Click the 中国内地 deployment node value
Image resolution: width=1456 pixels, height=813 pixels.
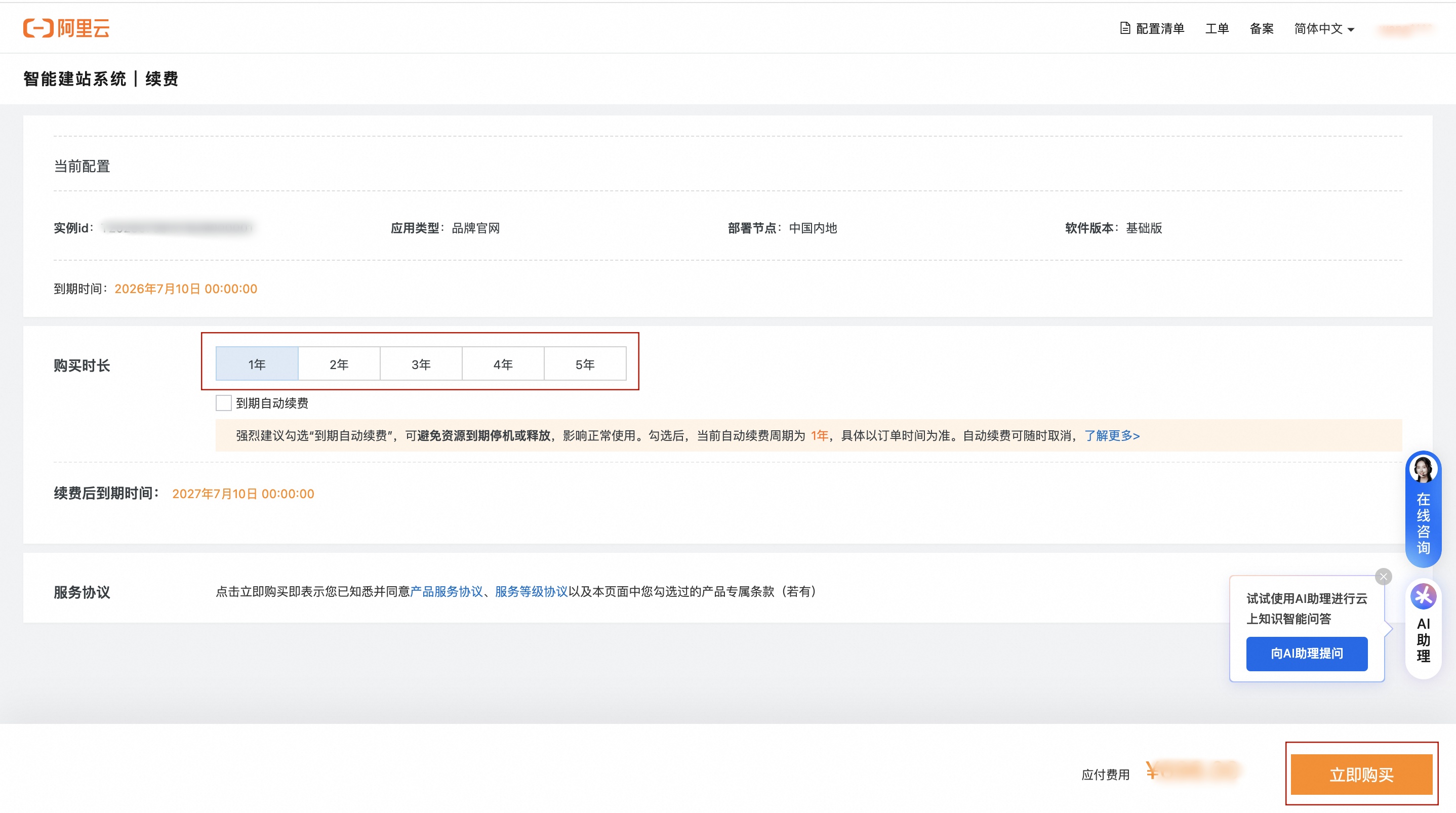(x=814, y=228)
